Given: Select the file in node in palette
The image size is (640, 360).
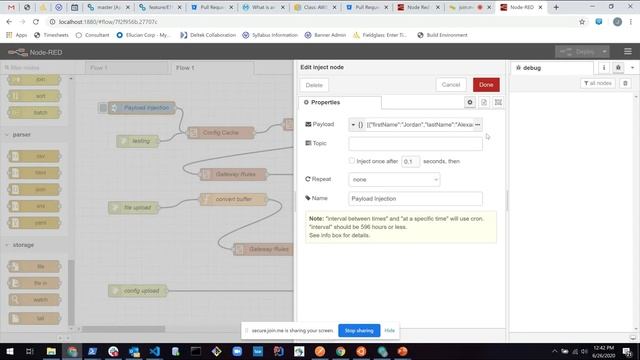Looking at the screenshot, I should [x=34, y=283].
